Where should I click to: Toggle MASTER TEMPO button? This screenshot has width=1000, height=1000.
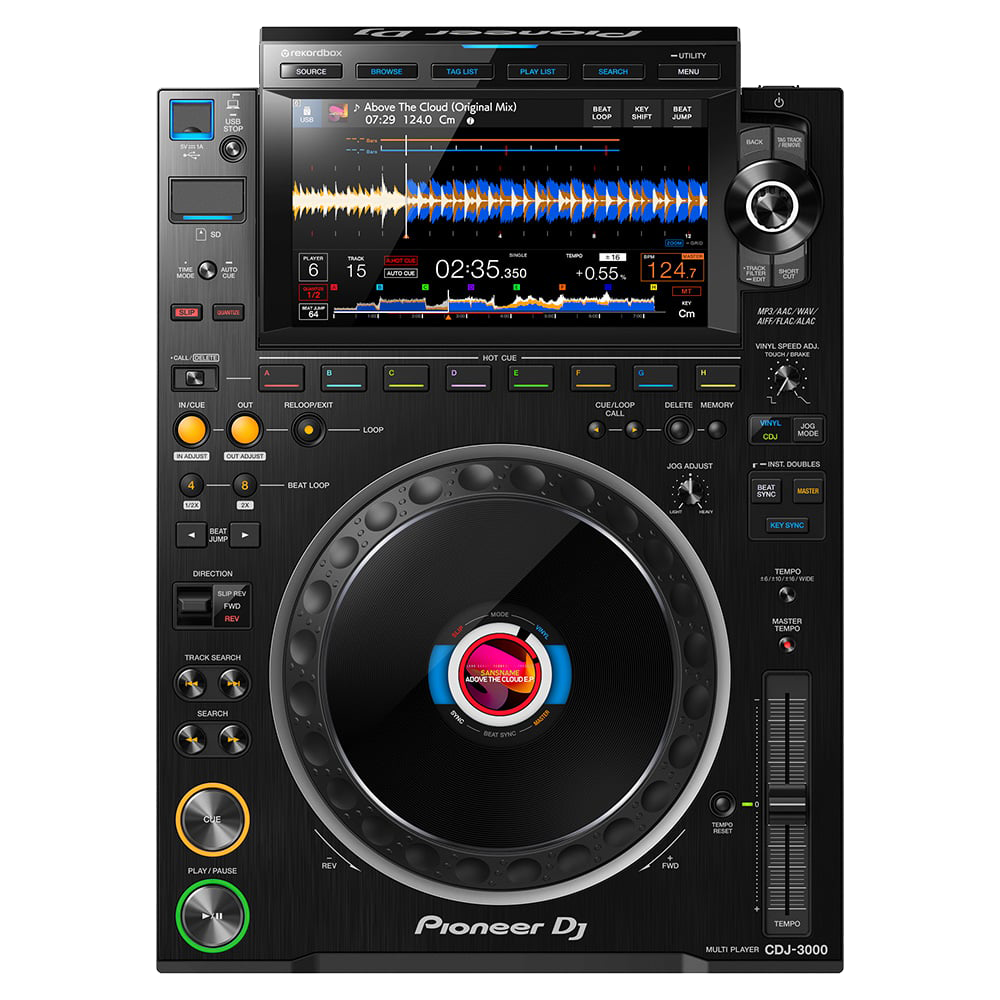point(787,645)
